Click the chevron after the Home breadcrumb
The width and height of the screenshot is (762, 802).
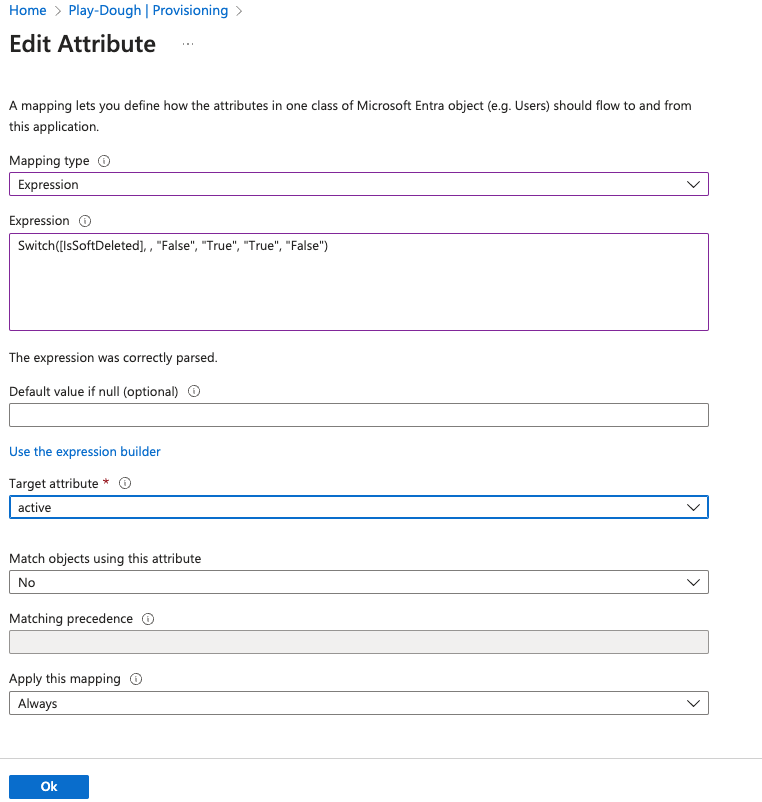pyautogui.click(x=58, y=11)
